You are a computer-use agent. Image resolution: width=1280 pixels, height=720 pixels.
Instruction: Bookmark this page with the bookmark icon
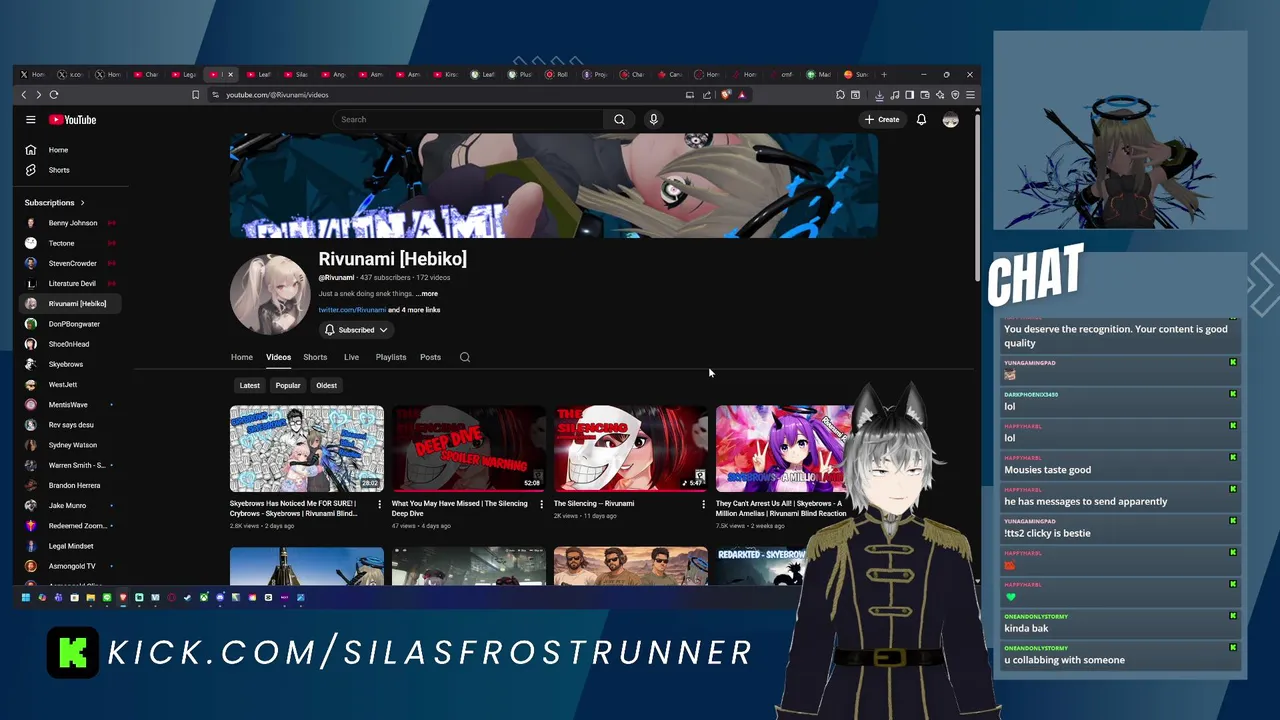point(195,95)
